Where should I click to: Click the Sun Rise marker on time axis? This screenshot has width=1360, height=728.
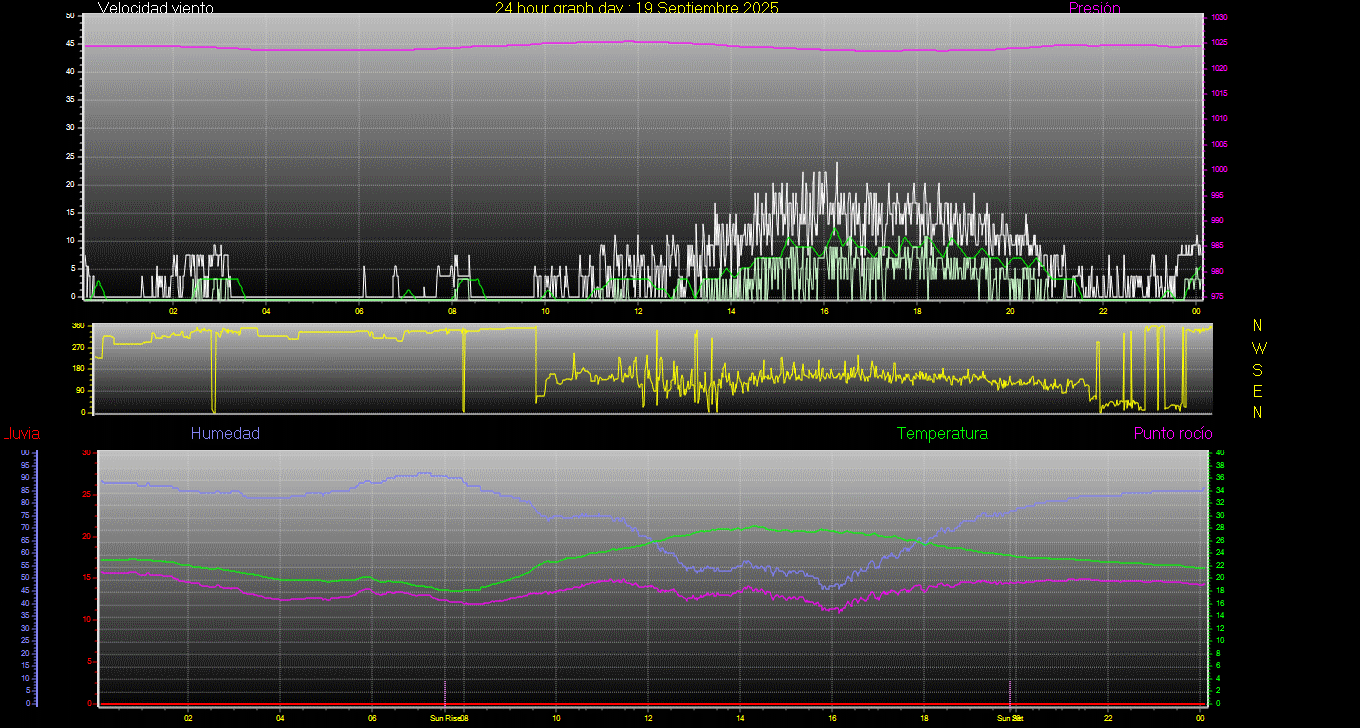click(447, 718)
